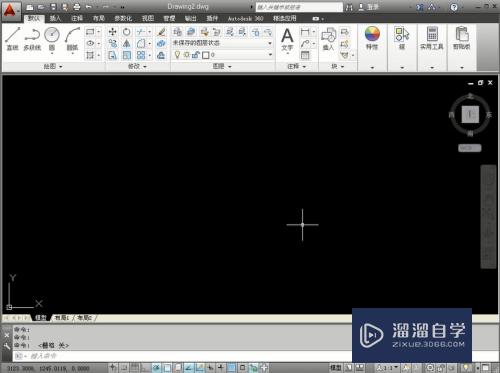Expand the Modify (修改) panel
Screen dimensions: 500x373
138,67
